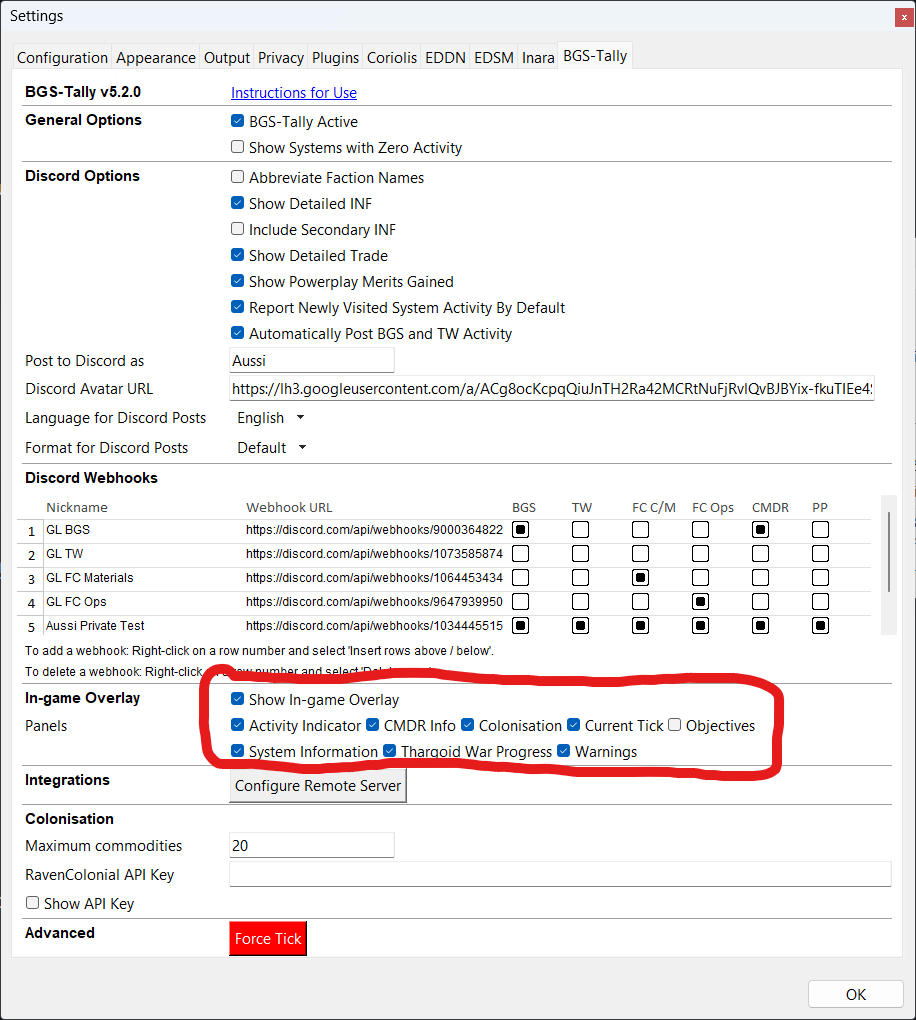
Task: Click row number 3 in webhooks table
Action: [x=31, y=579]
